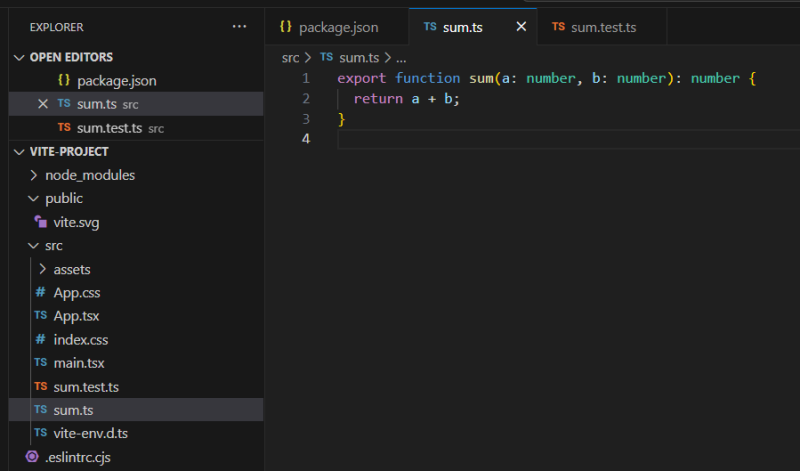Click TS icon beside main.tsx
The width and height of the screenshot is (800, 471).
point(41,363)
